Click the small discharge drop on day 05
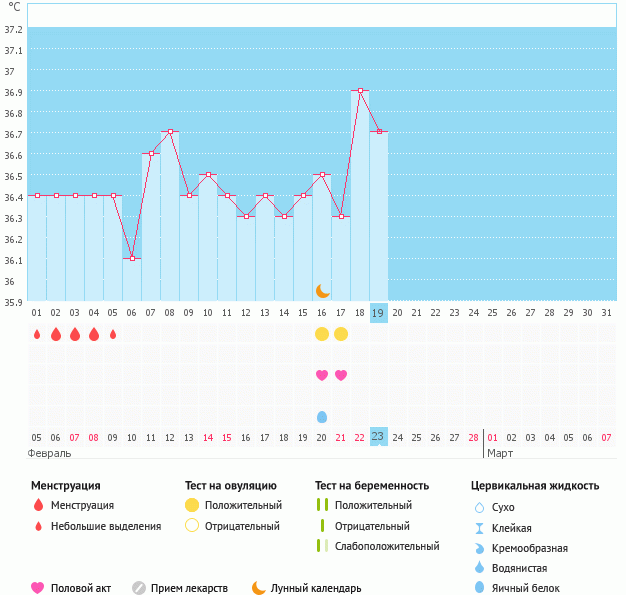This screenshot has height=595, width=626. [x=113, y=334]
